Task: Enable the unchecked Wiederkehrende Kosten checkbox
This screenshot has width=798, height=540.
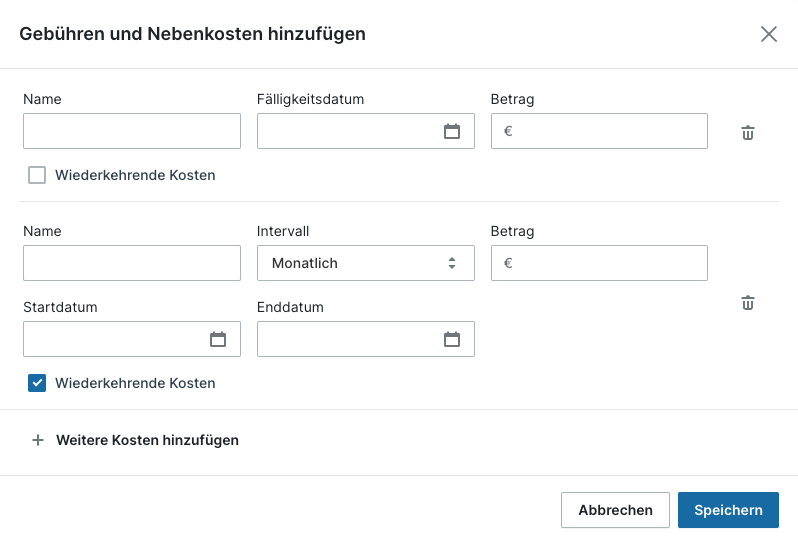Action: (x=37, y=175)
